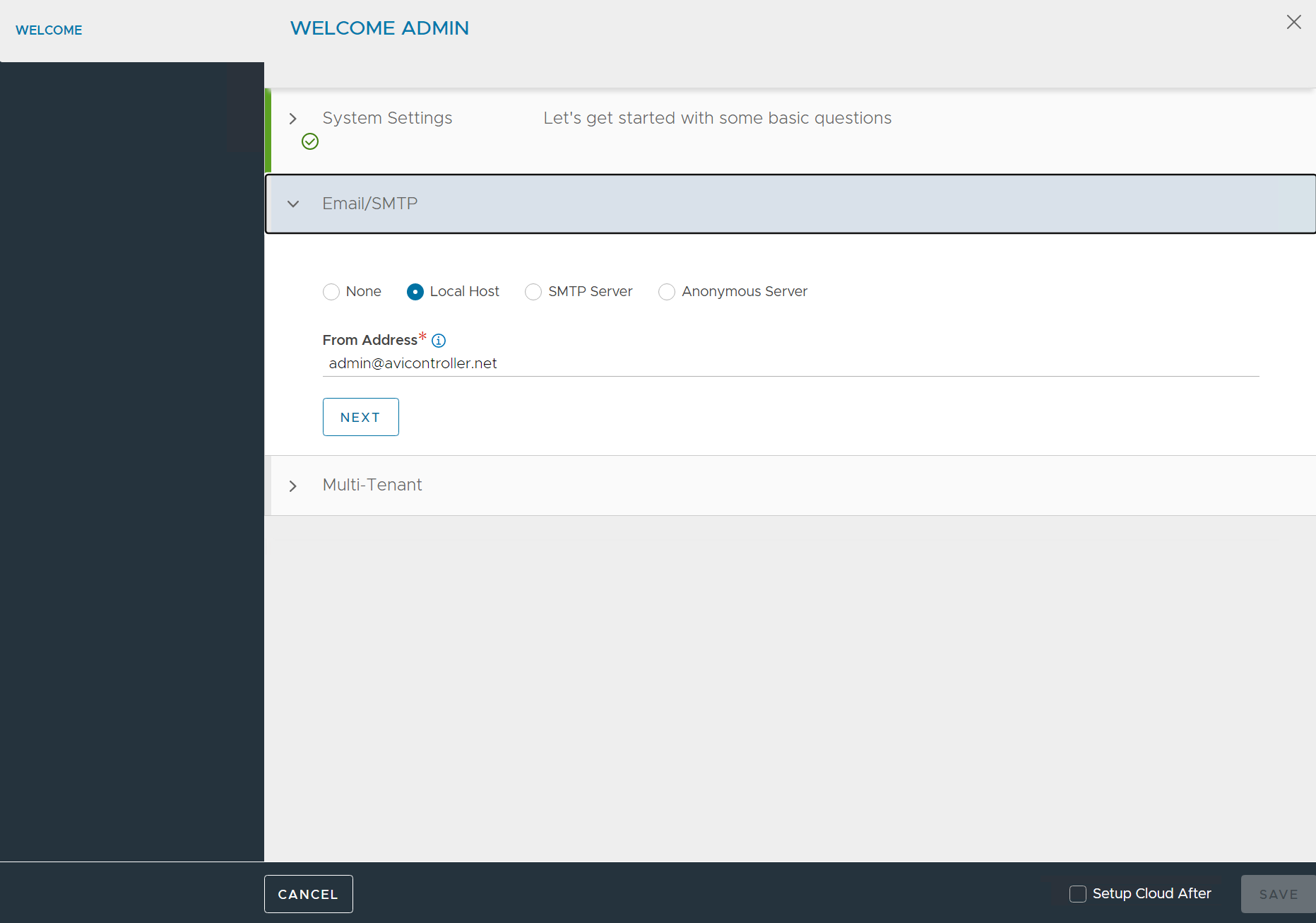Click the SAVE button
Screen dimensions: 1316x923
1278,894
